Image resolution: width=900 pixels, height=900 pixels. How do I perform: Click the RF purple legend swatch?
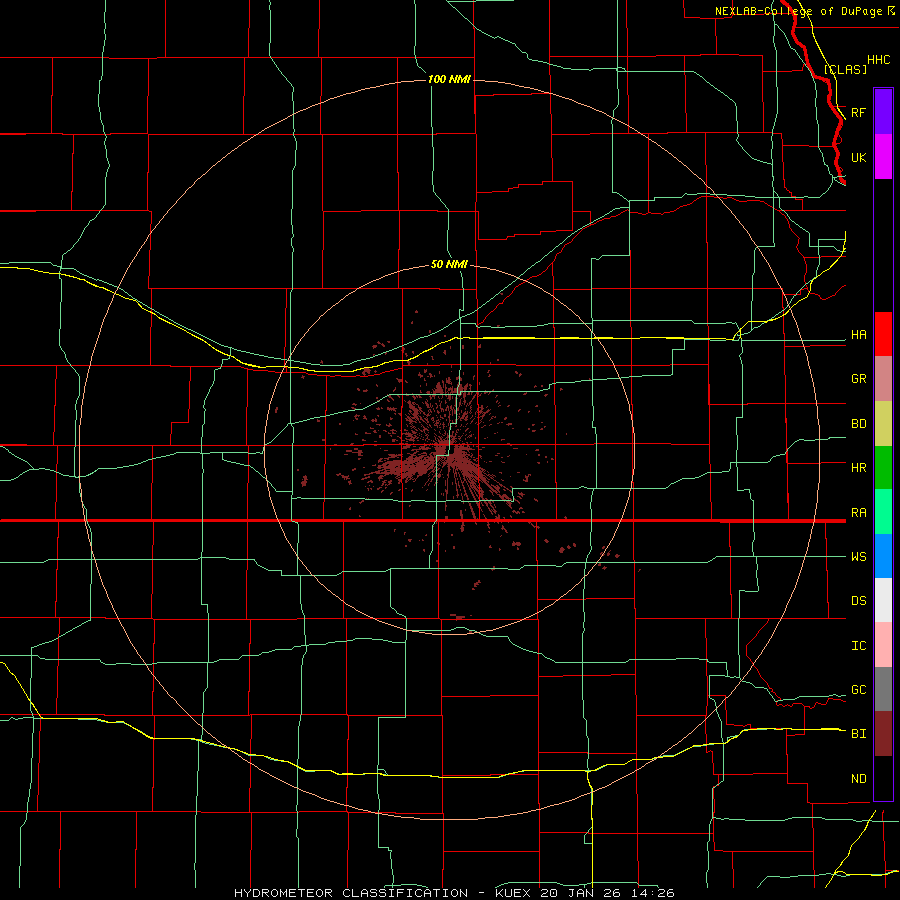(883, 112)
